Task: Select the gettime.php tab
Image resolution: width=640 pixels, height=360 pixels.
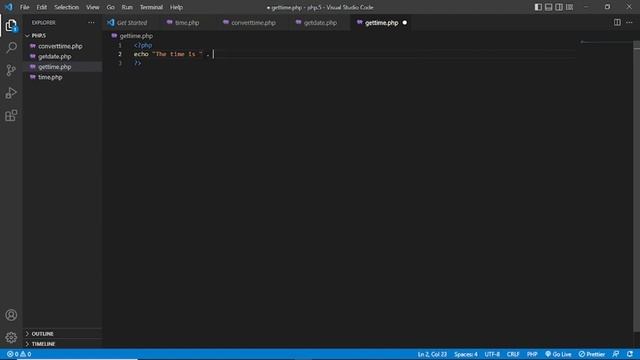Action: tap(381, 23)
